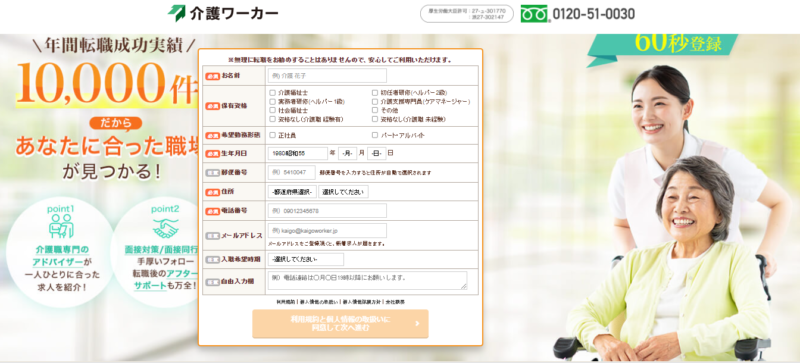Click the 厚生労働大臣許可 license number badge
Image resolution: width=800 pixels, height=363 pixels.
tap(466, 14)
